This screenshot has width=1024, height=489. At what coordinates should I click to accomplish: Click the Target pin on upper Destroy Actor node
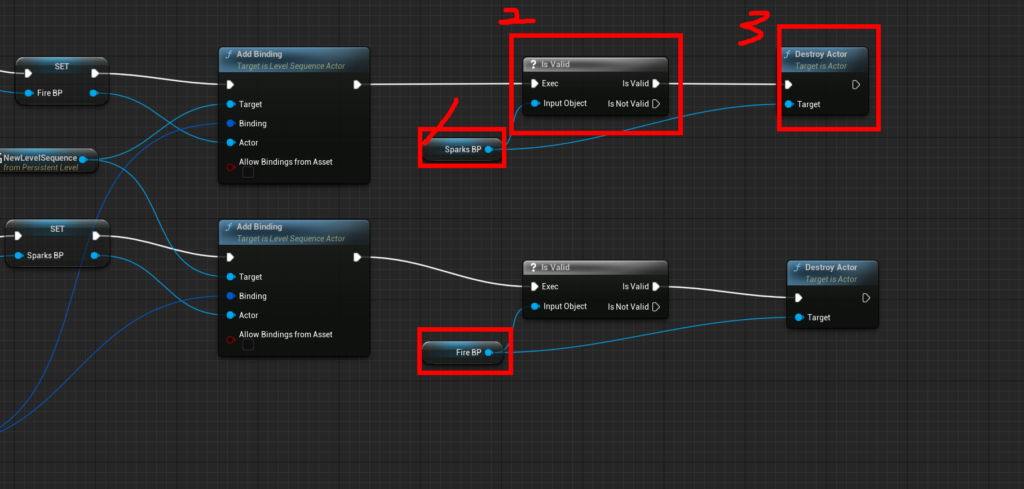point(790,104)
